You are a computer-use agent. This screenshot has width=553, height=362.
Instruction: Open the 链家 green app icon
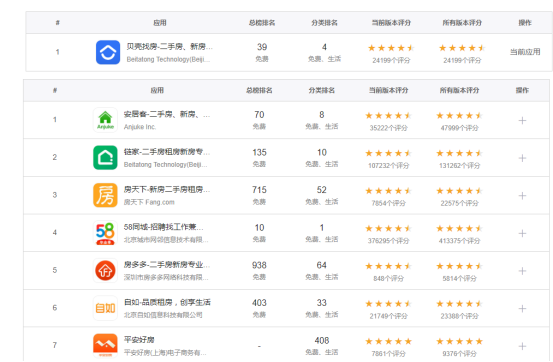coord(105,158)
